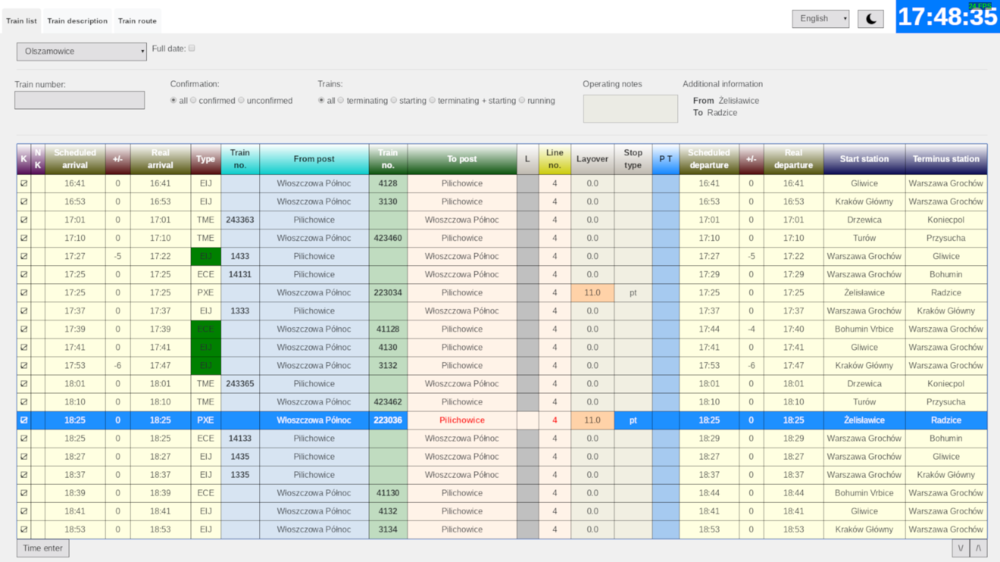The height and width of the screenshot is (562, 1000).
Task: Toggle confirmation checkbox for train 1333
Action: 24,311
